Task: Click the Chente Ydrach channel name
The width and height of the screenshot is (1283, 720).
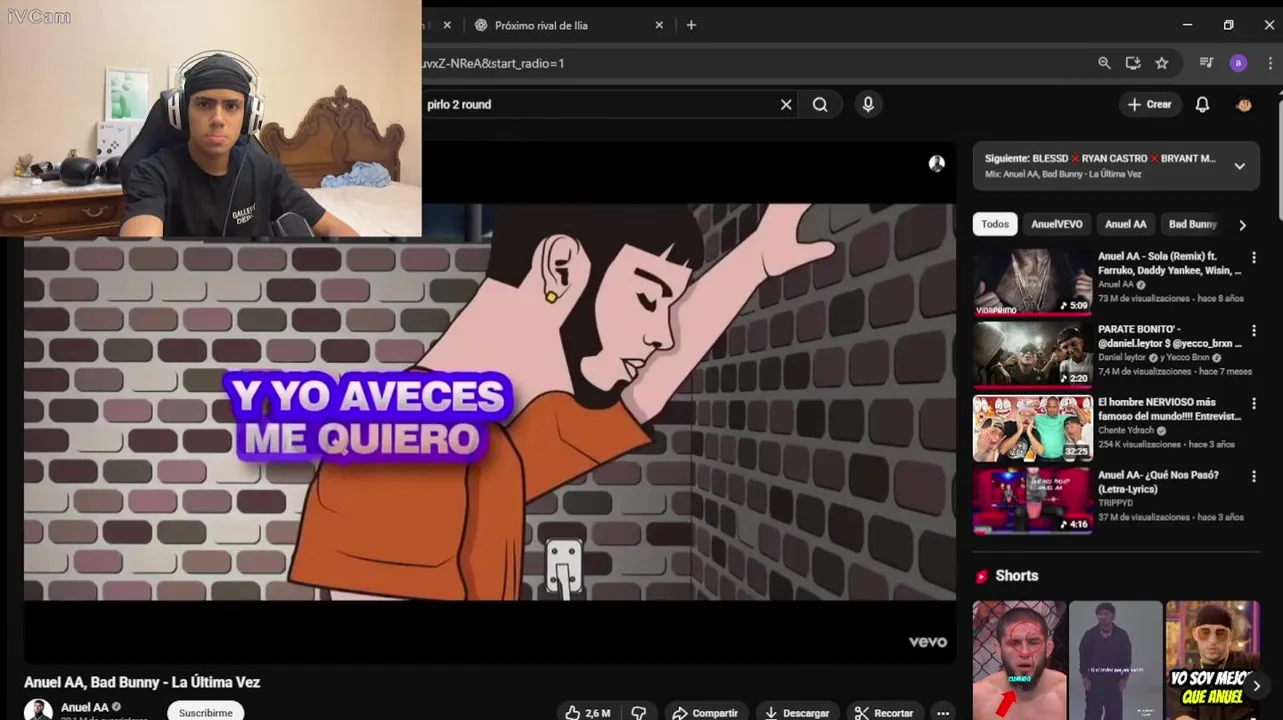Action: (x=1126, y=431)
